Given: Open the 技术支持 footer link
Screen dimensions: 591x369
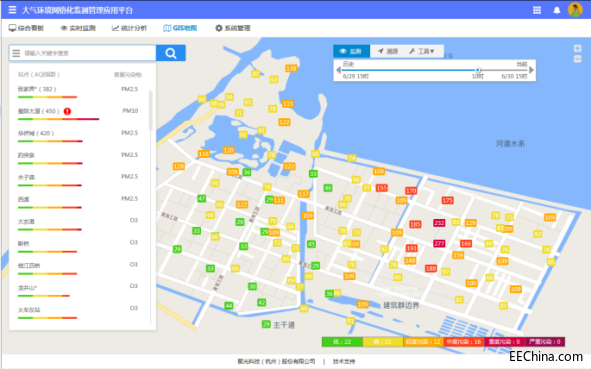Looking at the screenshot, I should [344, 361].
